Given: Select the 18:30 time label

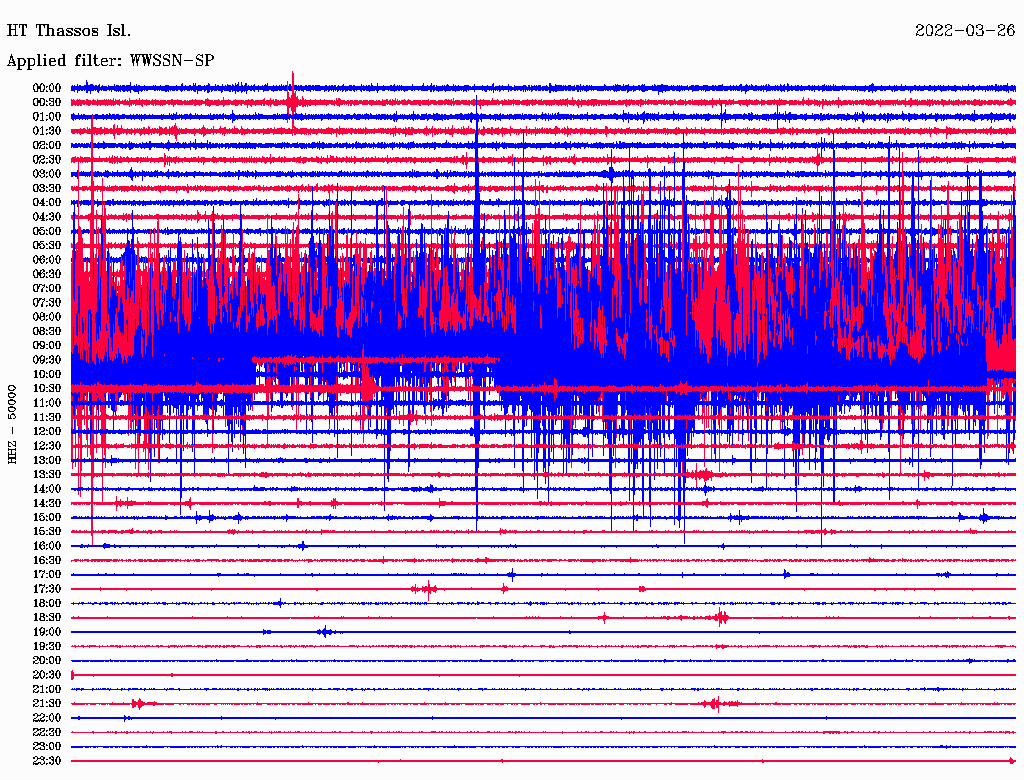Looking at the screenshot, I should [x=47, y=617].
